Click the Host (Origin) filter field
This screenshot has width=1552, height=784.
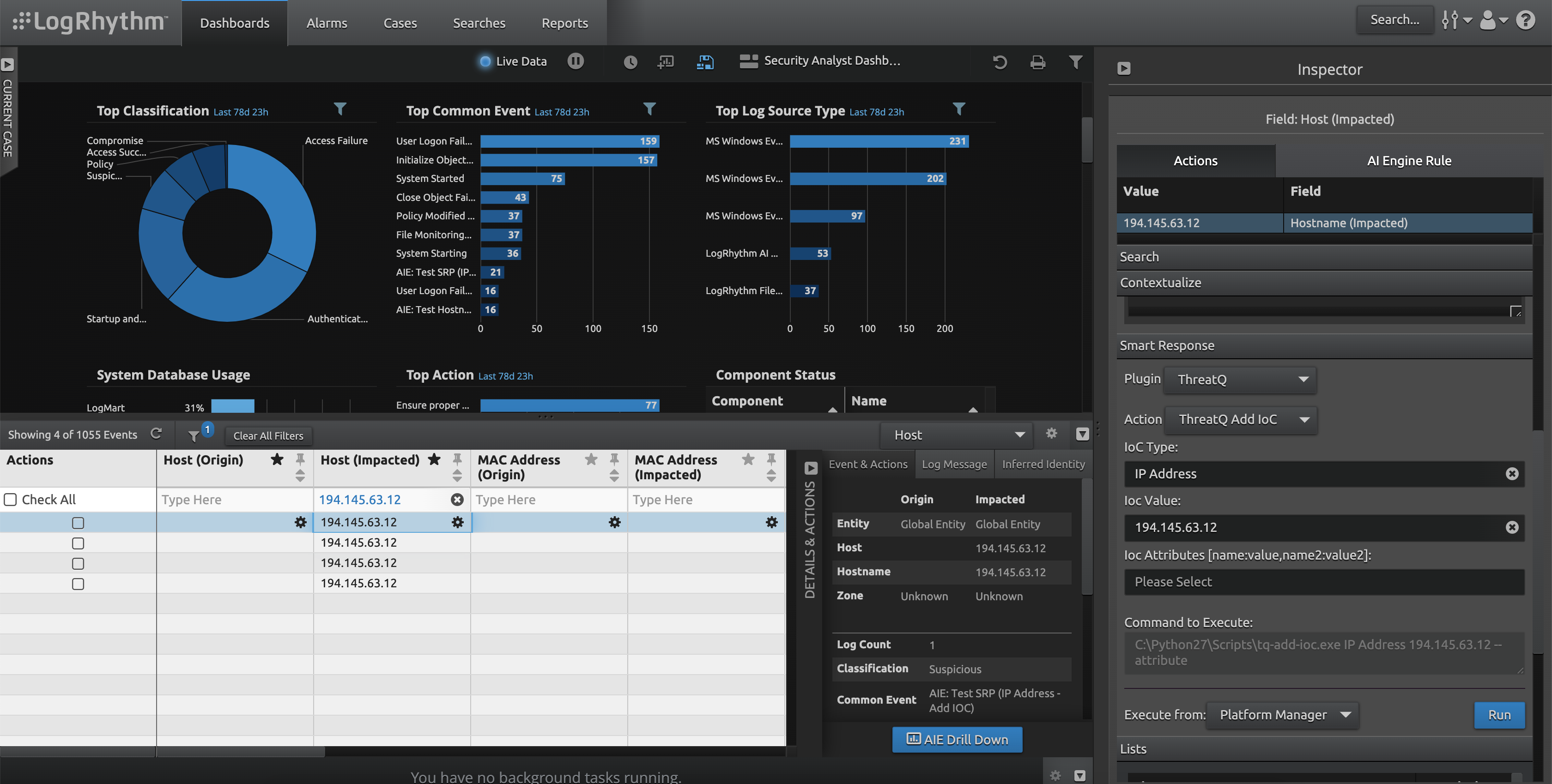[234, 500]
